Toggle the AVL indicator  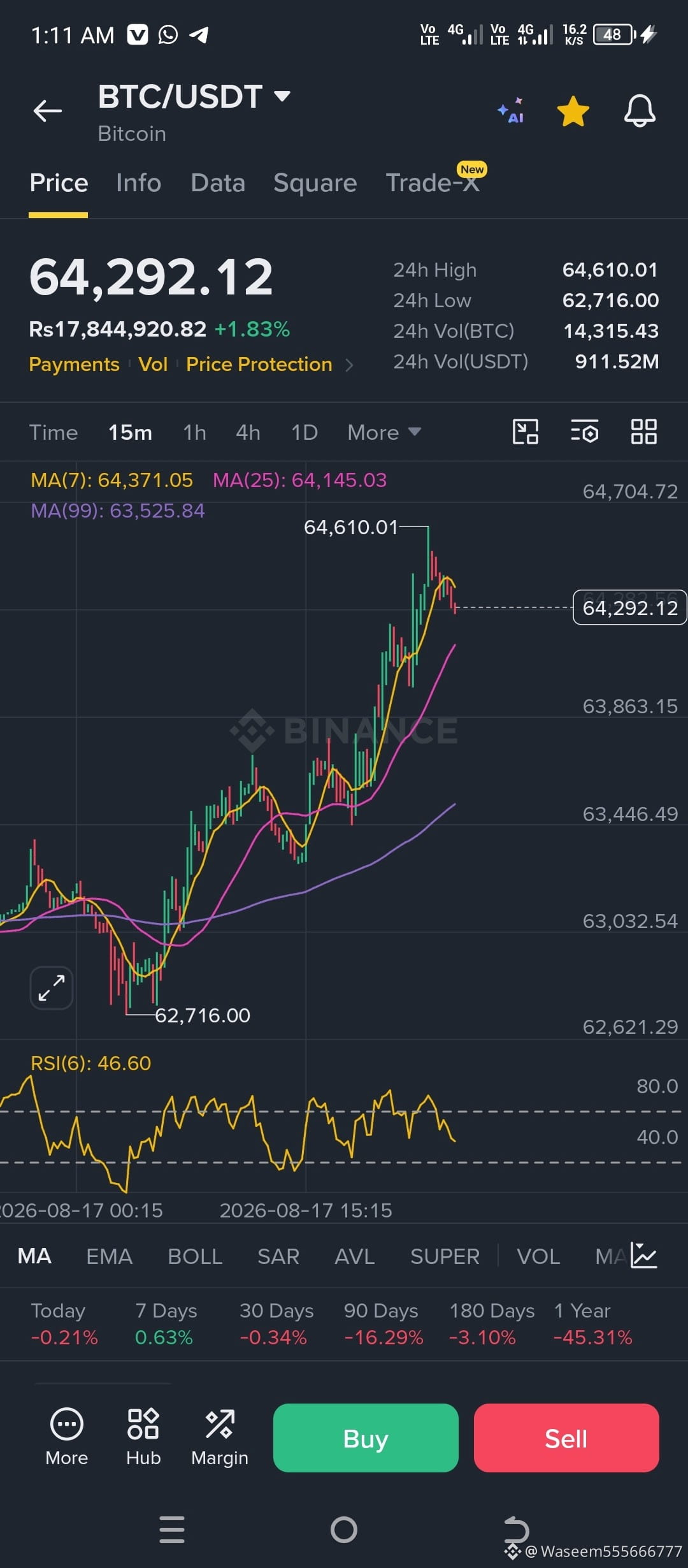[x=355, y=1256]
